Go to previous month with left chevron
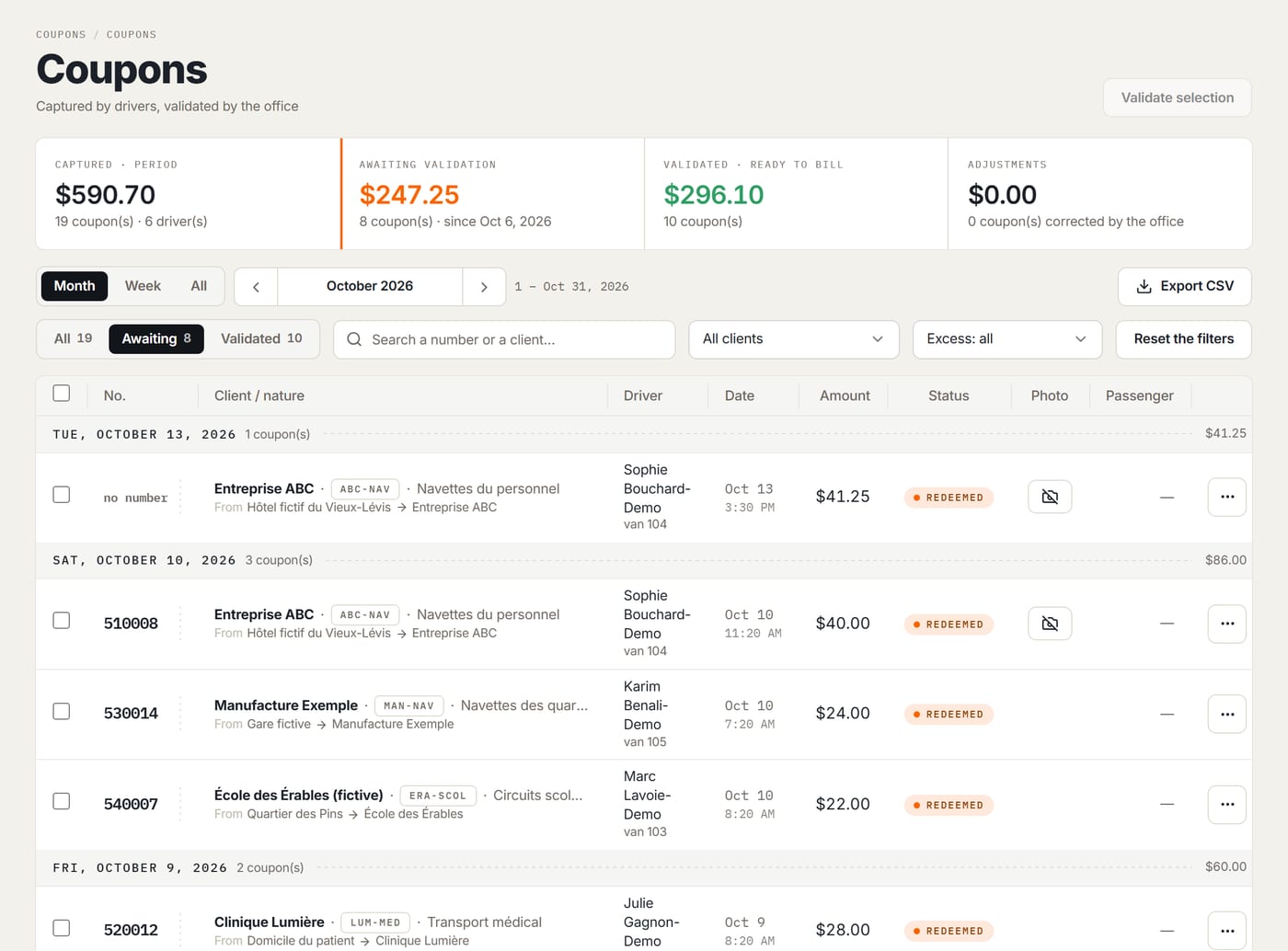 coord(256,287)
